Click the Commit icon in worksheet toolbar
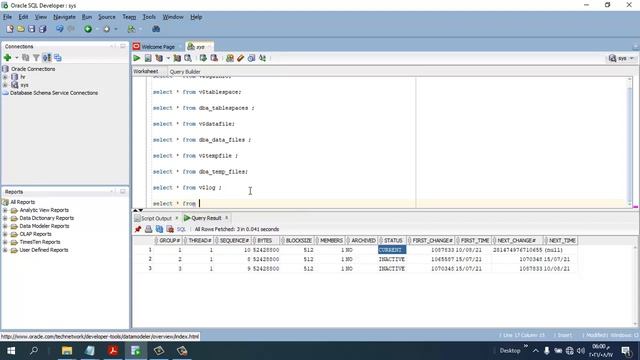Screen dimensions: 640x360 coord(203,58)
